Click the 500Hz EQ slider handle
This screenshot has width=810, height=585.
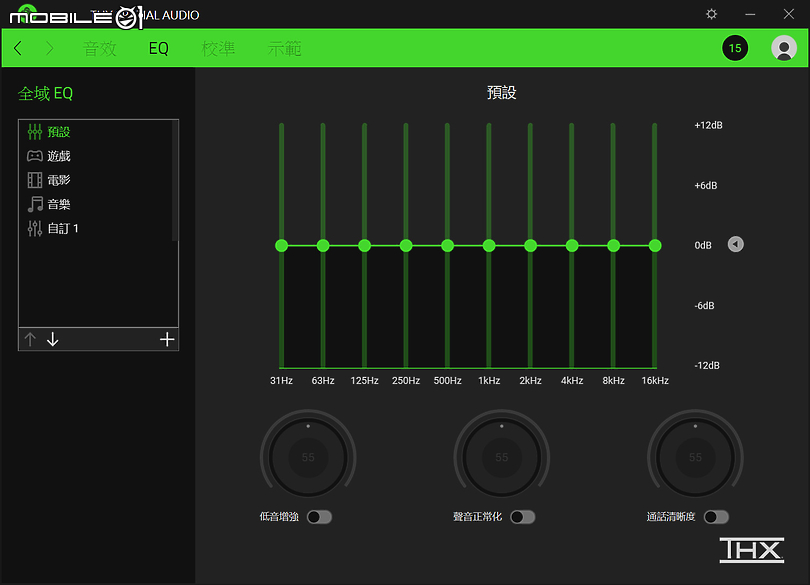[447, 245]
